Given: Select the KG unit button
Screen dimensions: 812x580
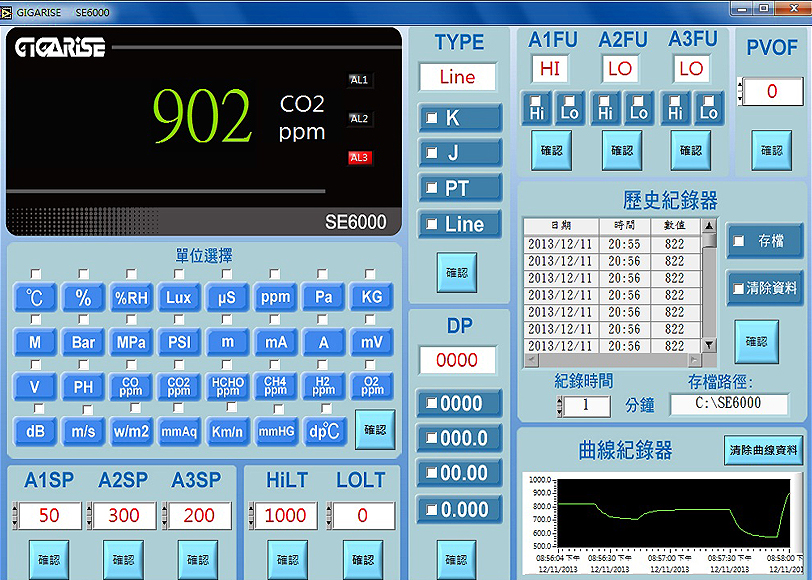Looking at the screenshot, I should click(371, 297).
